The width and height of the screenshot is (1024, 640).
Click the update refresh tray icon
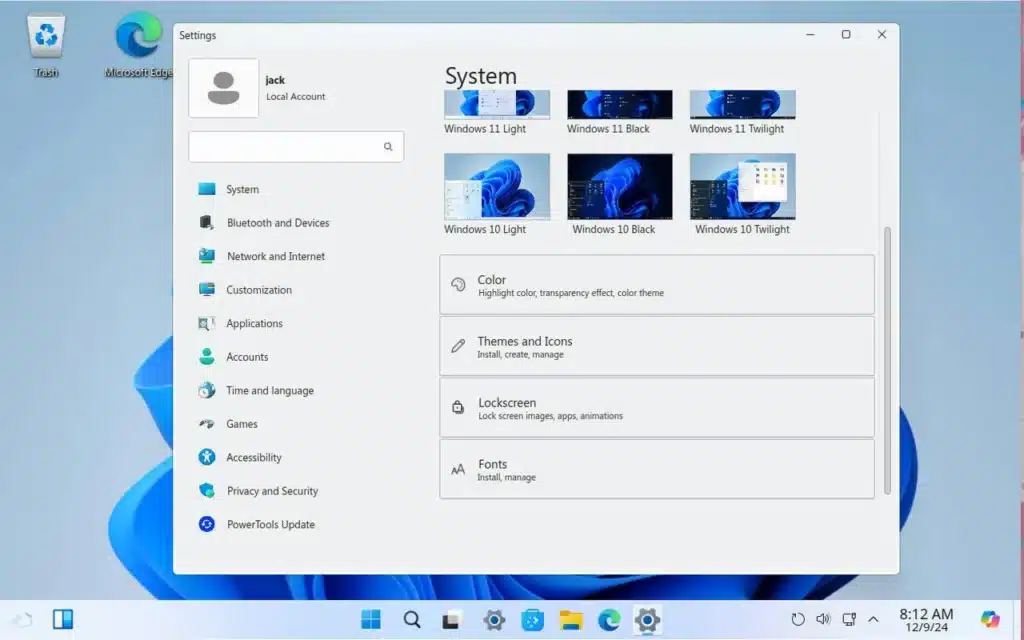797,619
